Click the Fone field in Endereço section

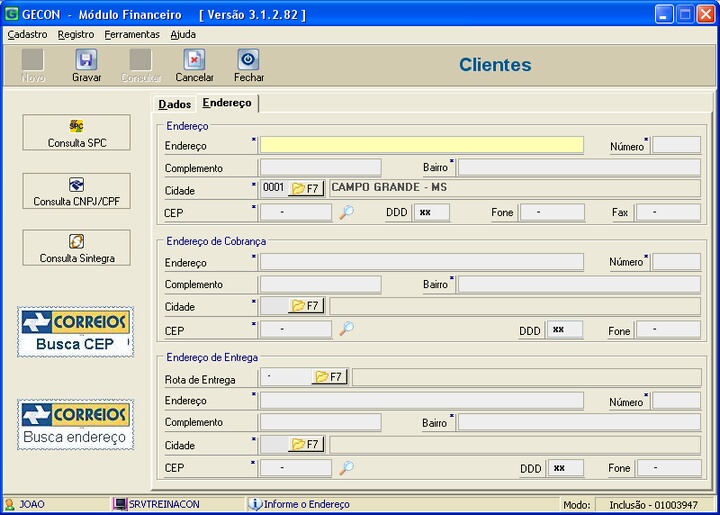coord(552,213)
